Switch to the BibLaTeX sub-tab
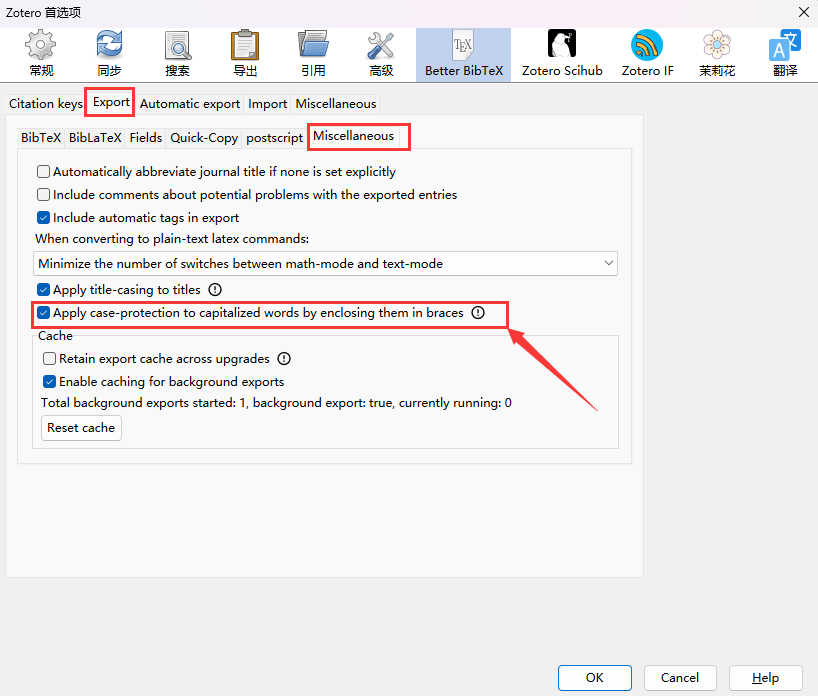Screen dimensions: 818x696 (95, 138)
